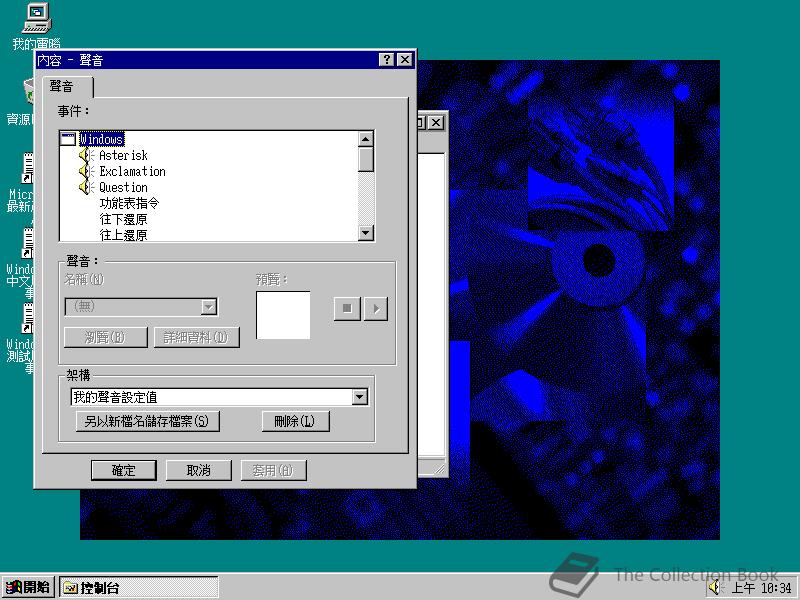Click the 套用(A) apply button
This screenshot has height=600, width=800.
(x=273, y=470)
